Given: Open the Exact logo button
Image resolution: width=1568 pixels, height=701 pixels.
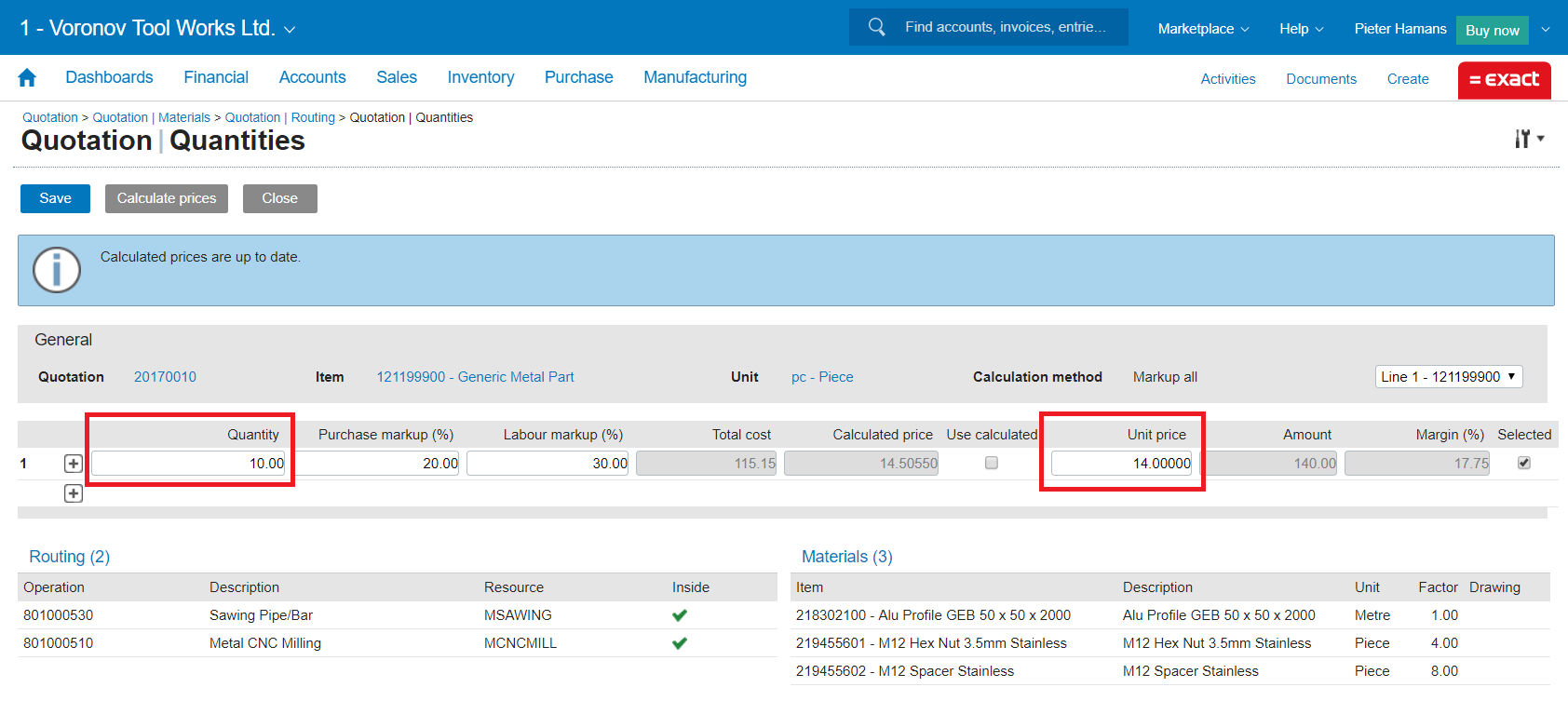Looking at the screenshot, I should tap(1504, 80).
